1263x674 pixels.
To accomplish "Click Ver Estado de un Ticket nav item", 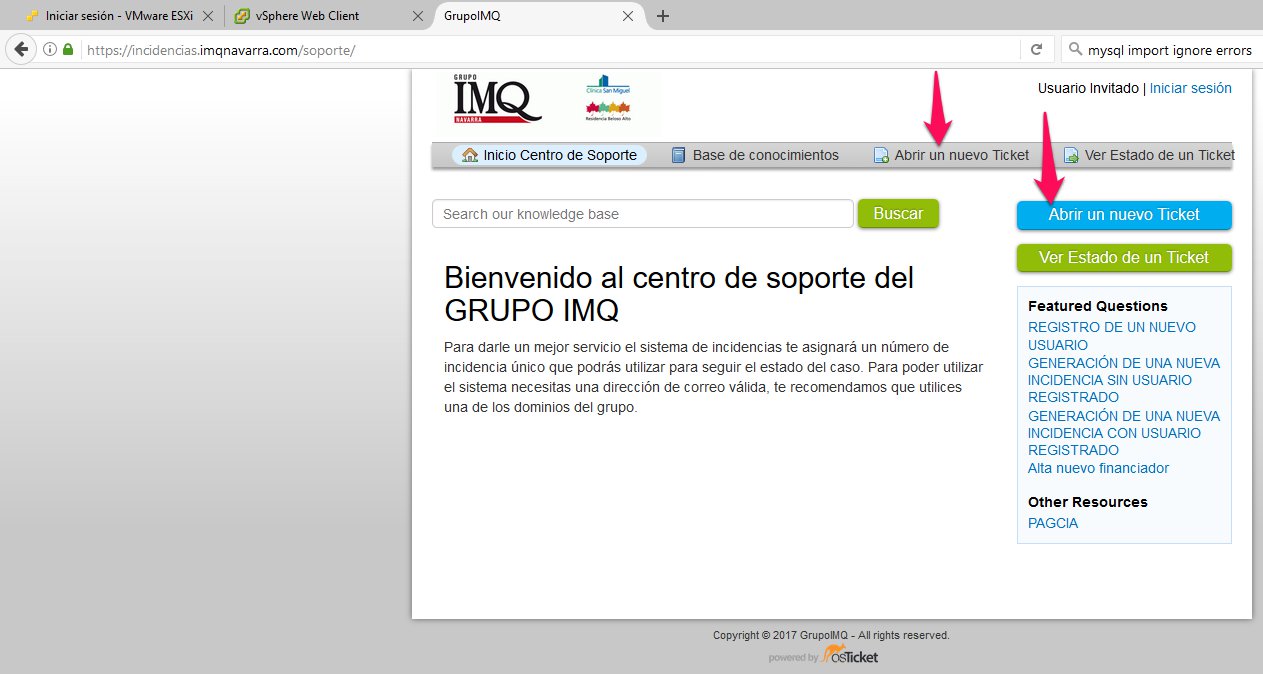I will [x=1150, y=155].
